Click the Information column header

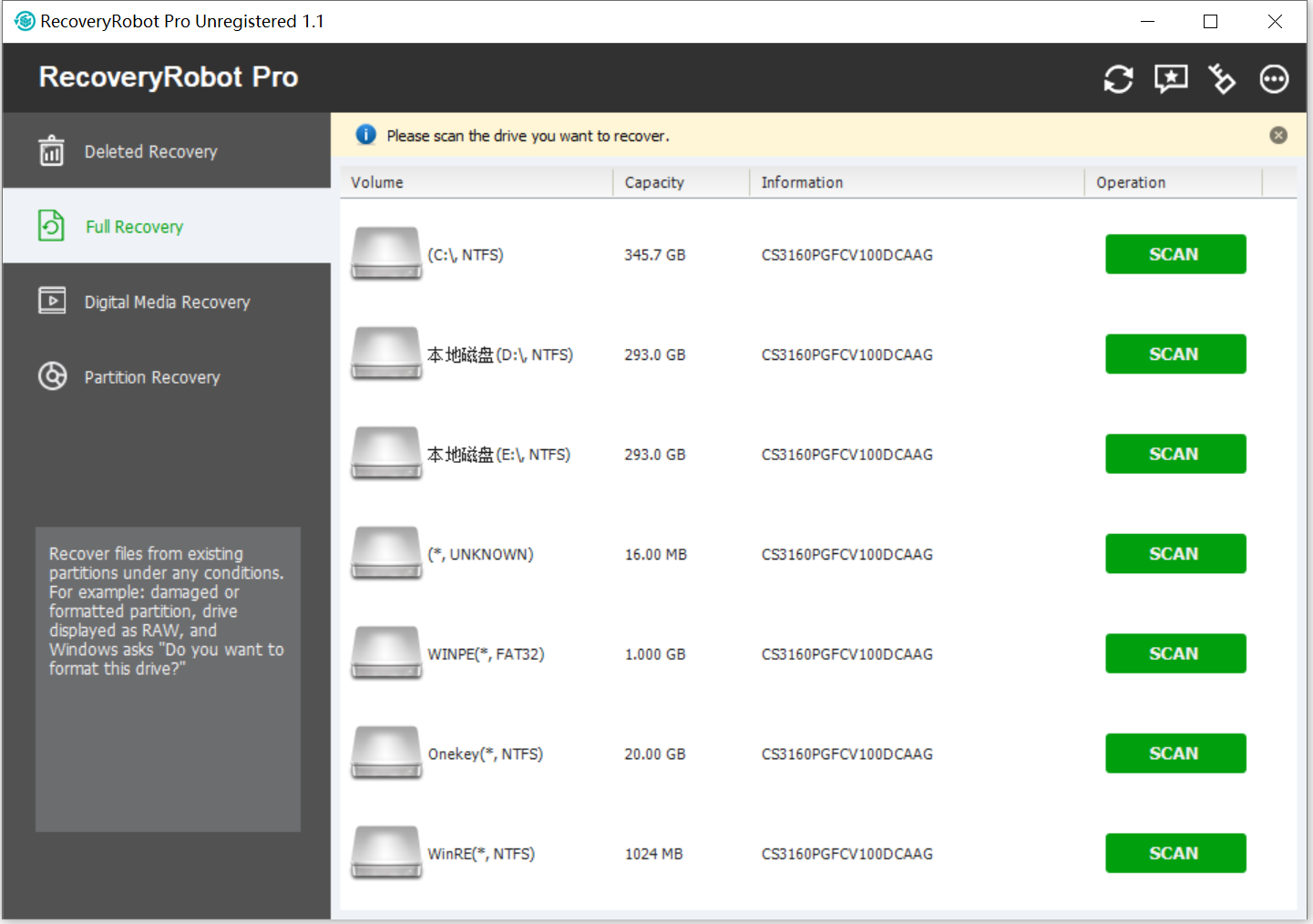click(x=918, y=182)
